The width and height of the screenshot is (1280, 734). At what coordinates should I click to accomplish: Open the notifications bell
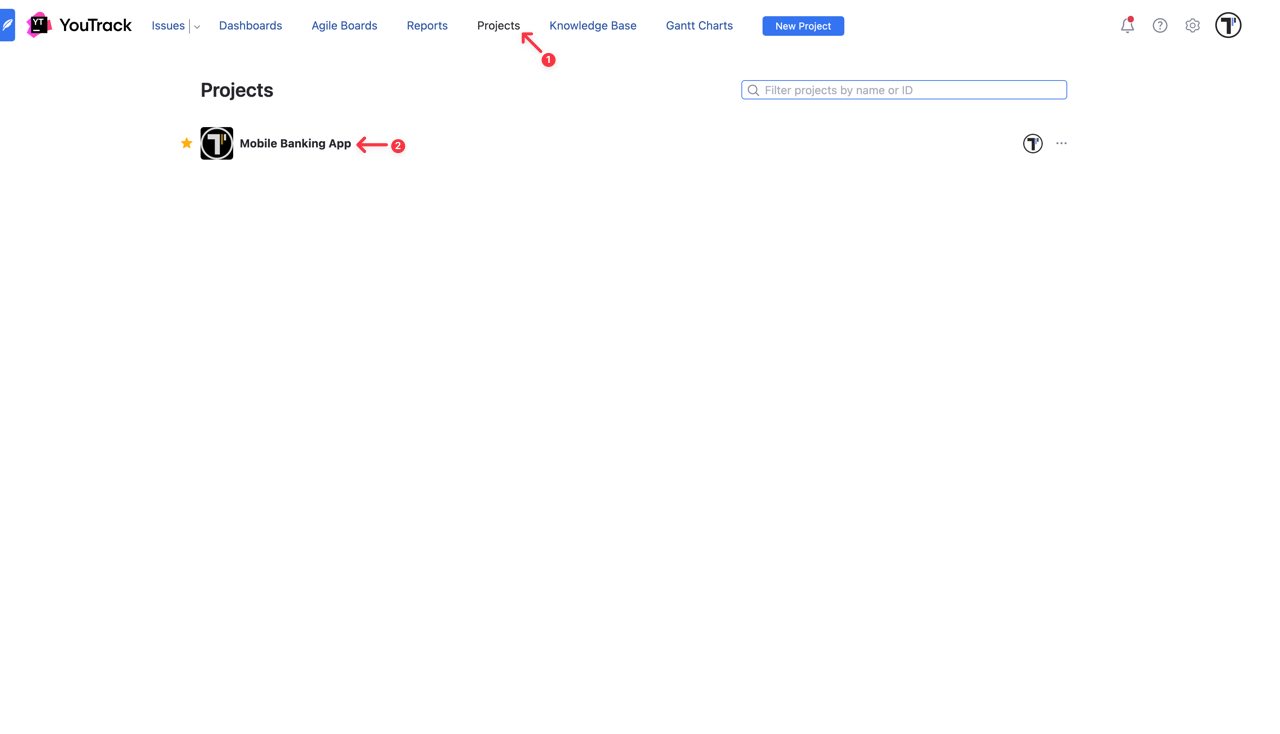(1127, 26)
